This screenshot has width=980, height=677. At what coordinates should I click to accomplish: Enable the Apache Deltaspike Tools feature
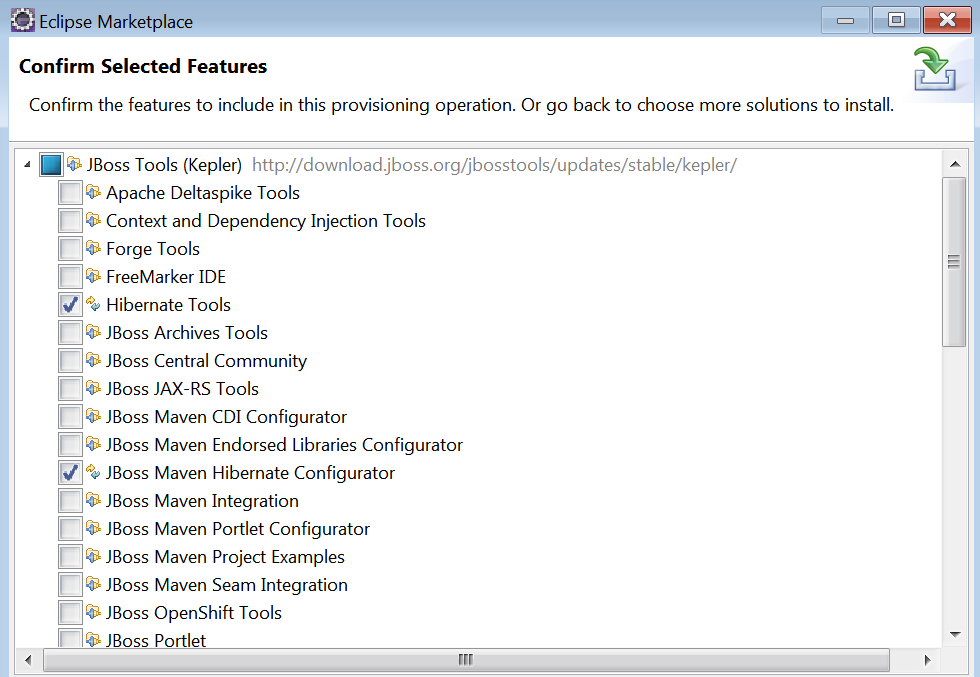(68, 192)
